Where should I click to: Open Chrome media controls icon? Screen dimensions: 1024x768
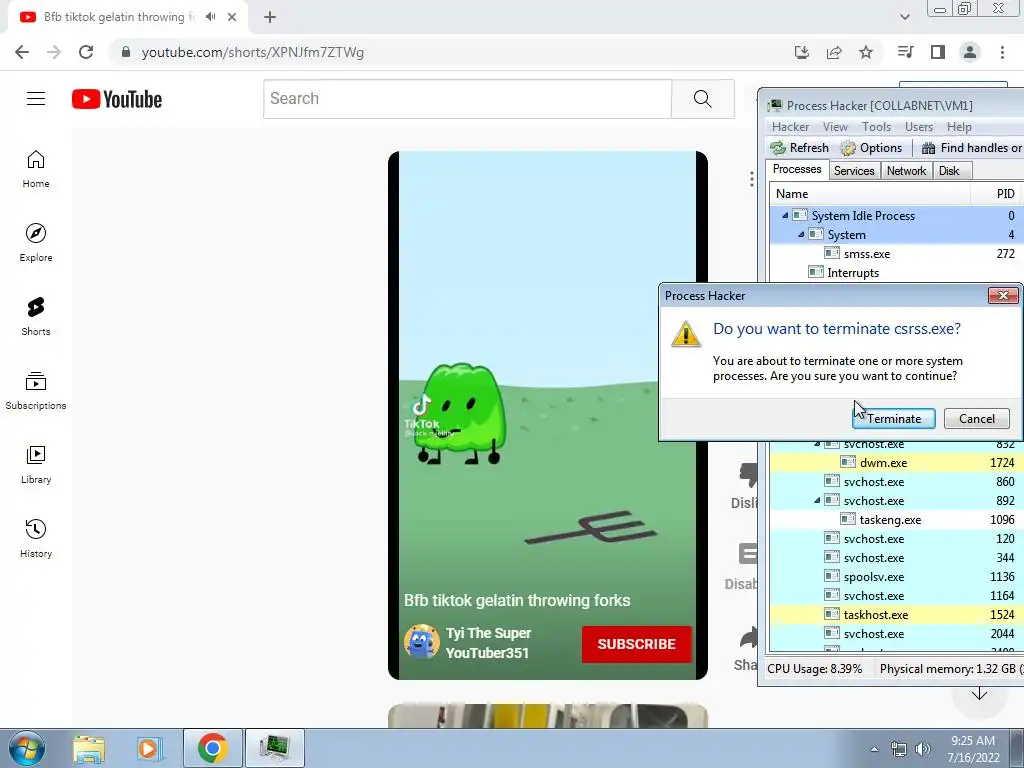pos(905,52)
